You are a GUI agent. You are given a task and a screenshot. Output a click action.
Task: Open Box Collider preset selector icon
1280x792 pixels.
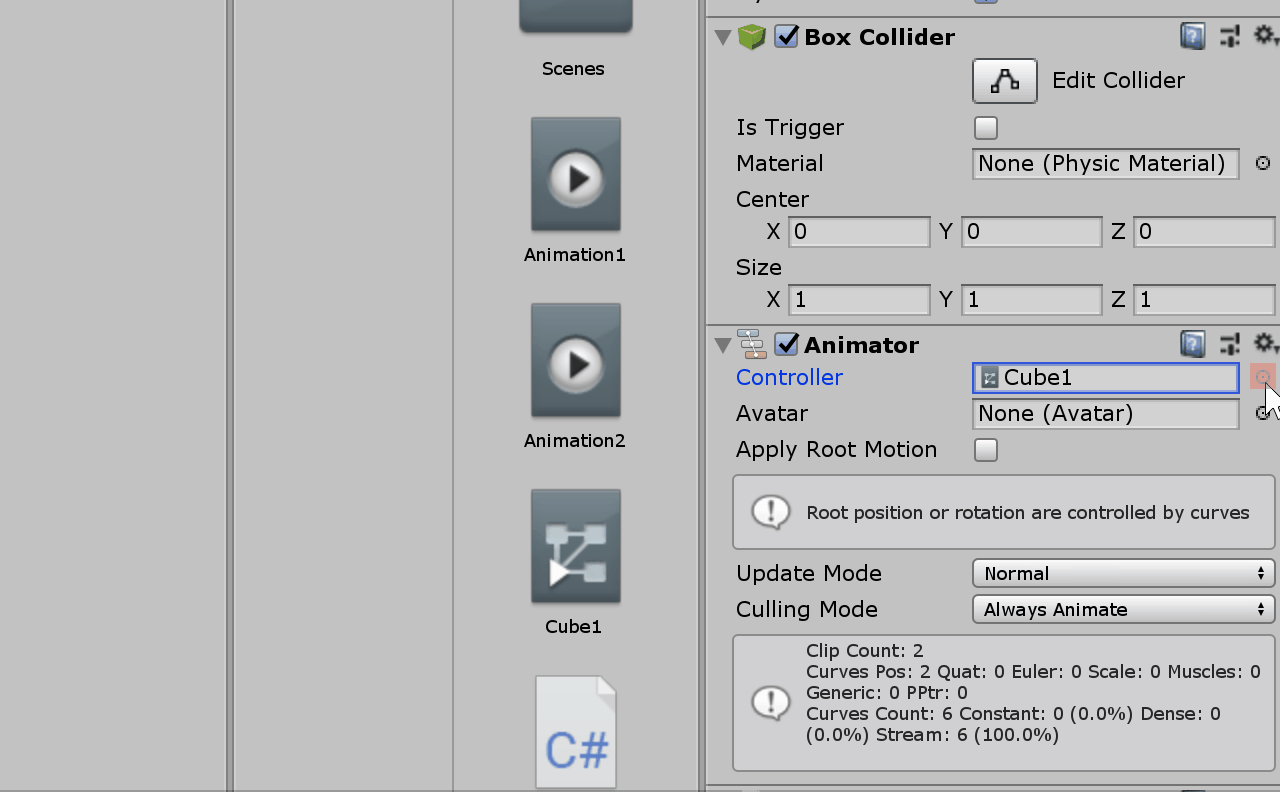pyautogui.click(x=1230, y=37)
